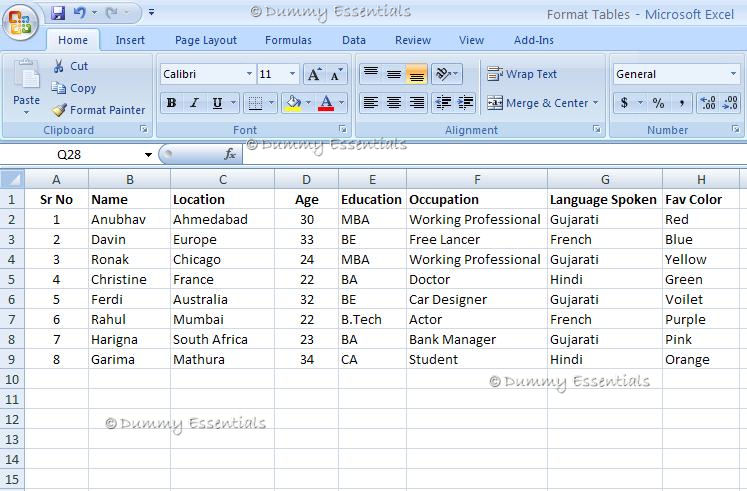The width and height of the screenshot is (747, 491).
Task: Click the Name Box showing Q28
Action: 70,155
